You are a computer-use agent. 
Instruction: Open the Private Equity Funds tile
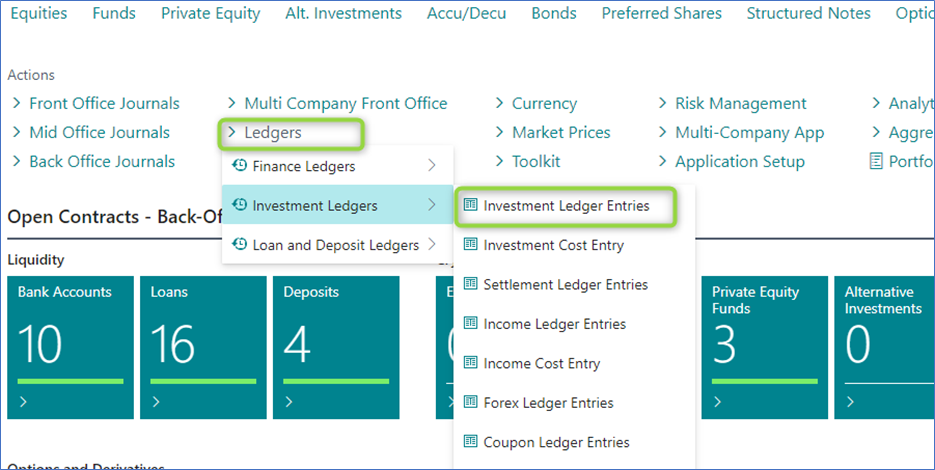[764, 347]
